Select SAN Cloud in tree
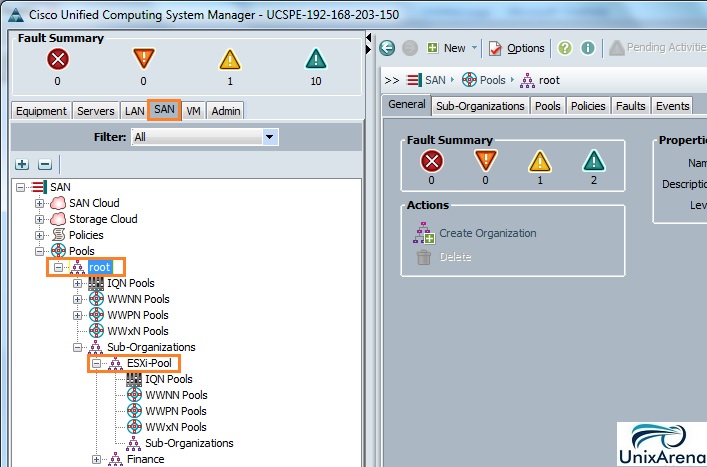Viewport: 707px width, 467px height. click(94, 203)
